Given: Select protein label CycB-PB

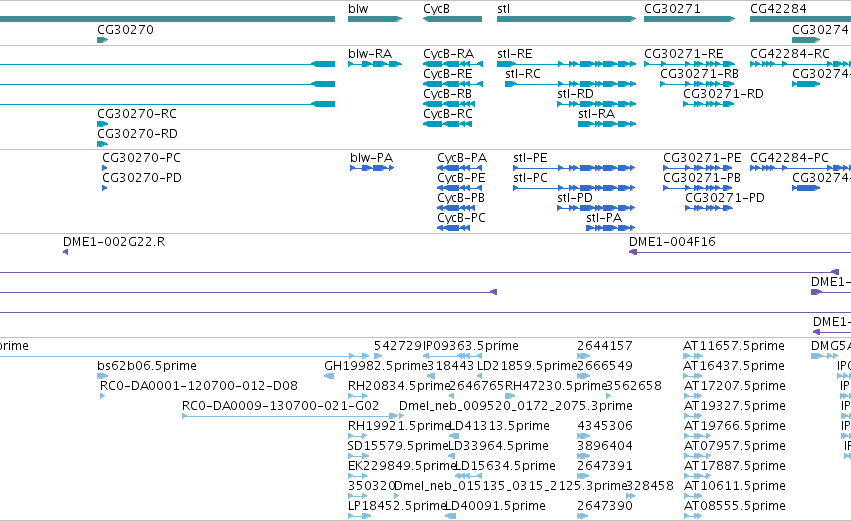Looking at the screenshot, I should click(x=461, y=198).
